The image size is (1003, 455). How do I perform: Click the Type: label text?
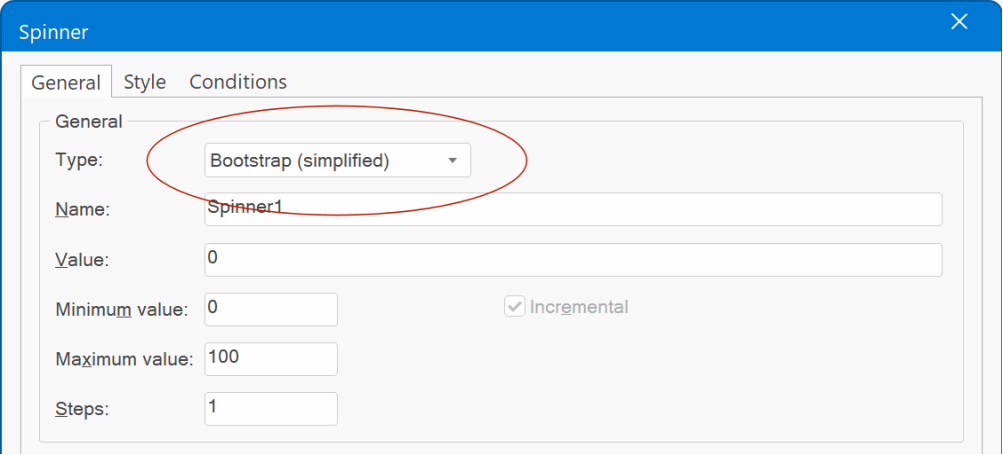coord(79,160)
